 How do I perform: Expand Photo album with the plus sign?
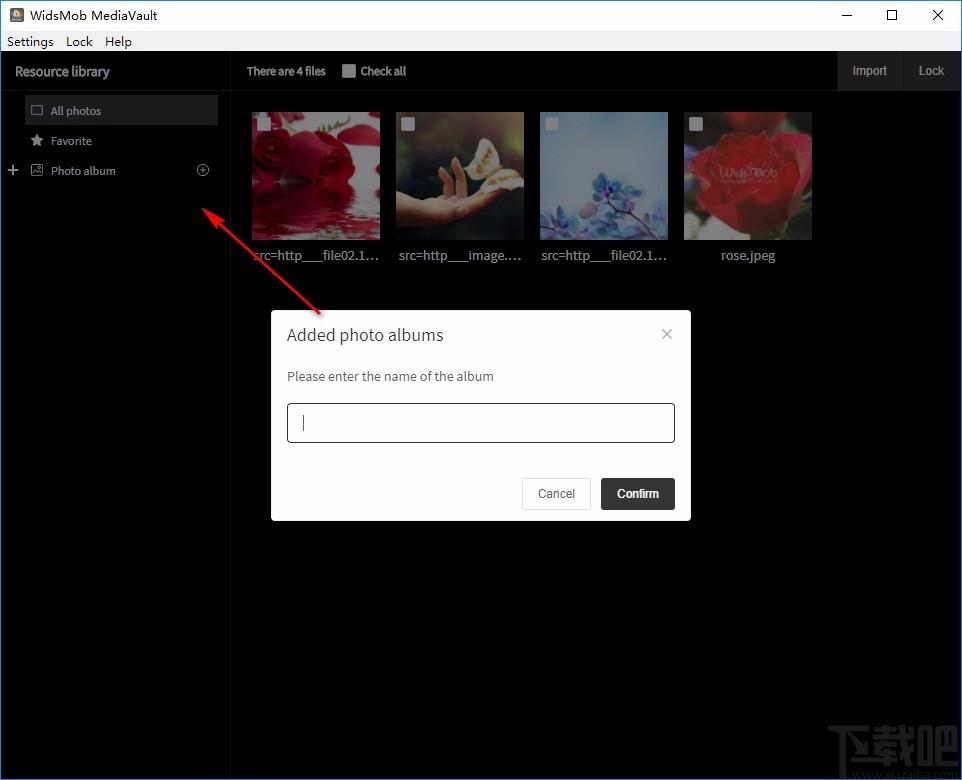coord(13,170)
